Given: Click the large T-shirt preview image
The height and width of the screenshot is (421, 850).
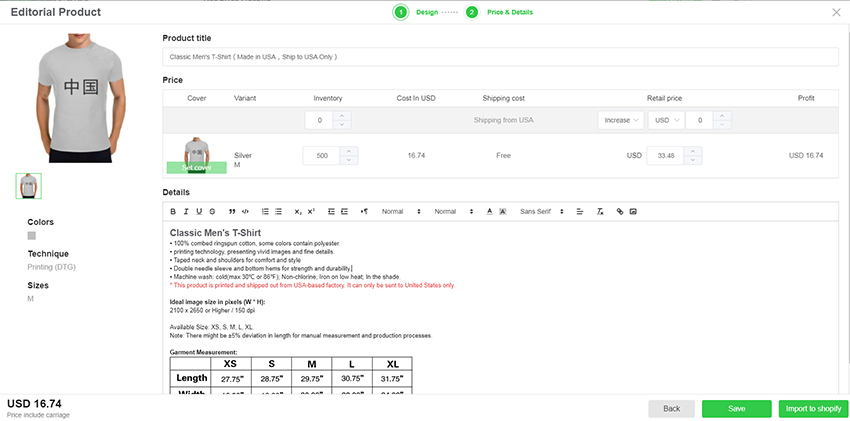Looking at the screenshot, I should (80, 98).
